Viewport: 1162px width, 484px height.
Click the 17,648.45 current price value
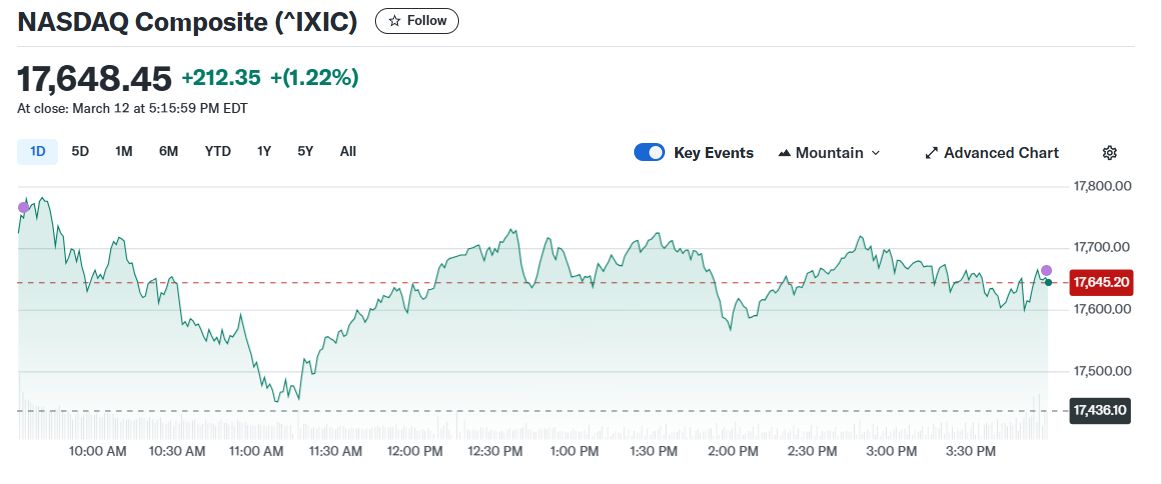coord(94,79)
